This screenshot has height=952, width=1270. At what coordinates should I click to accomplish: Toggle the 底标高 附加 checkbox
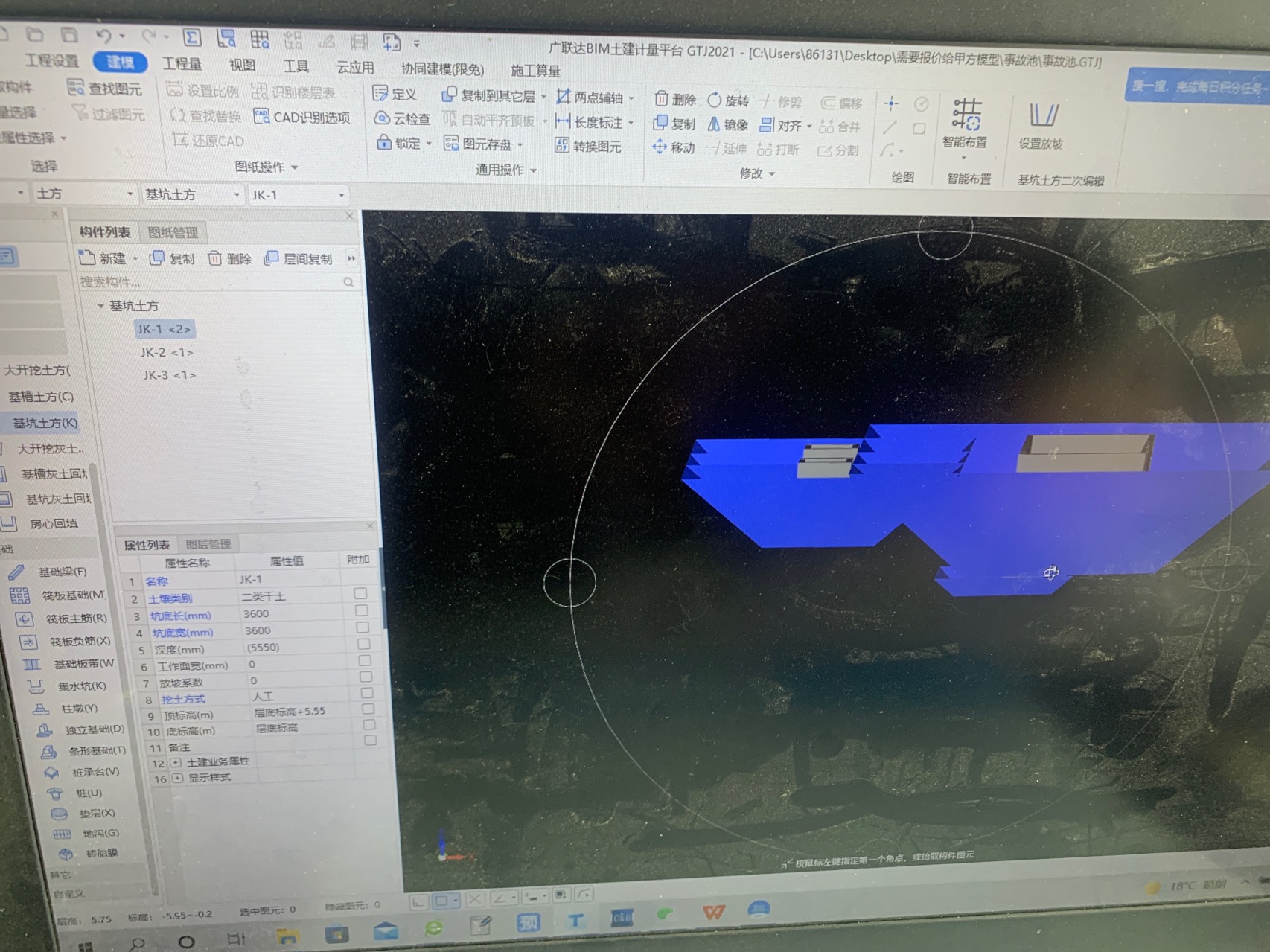click(368, 724)
